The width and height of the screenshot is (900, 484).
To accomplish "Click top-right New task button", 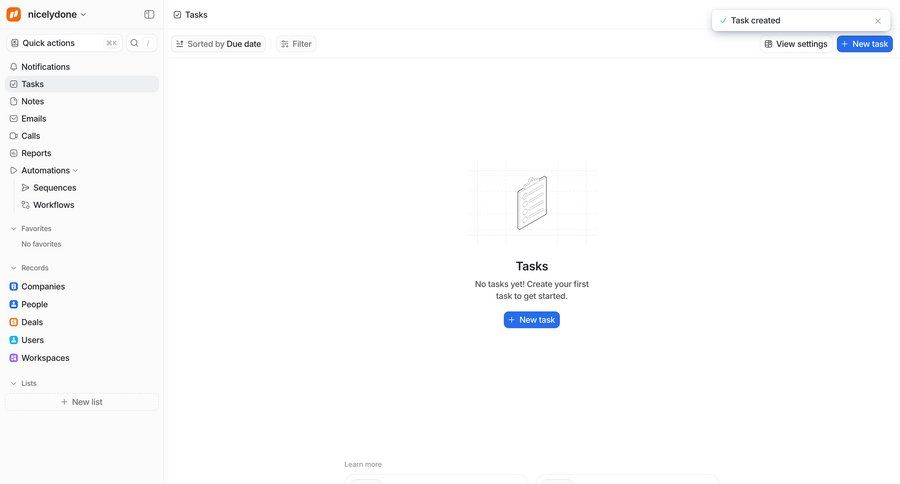I will (x=864, y=44).
